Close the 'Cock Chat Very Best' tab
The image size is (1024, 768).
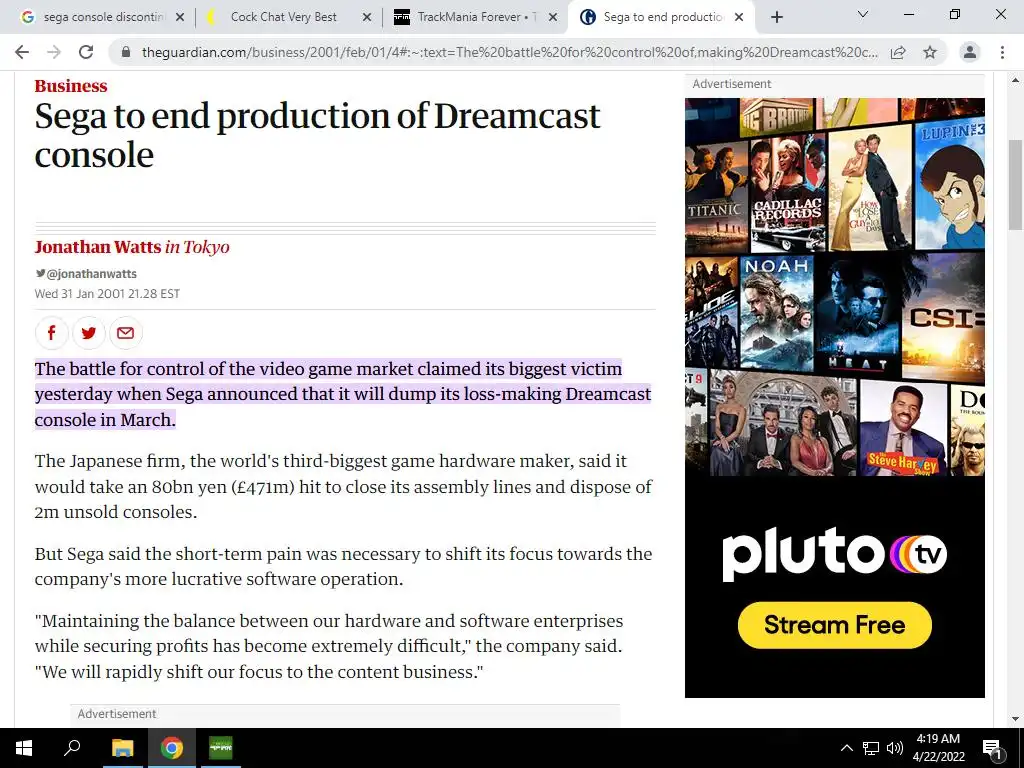367,17
